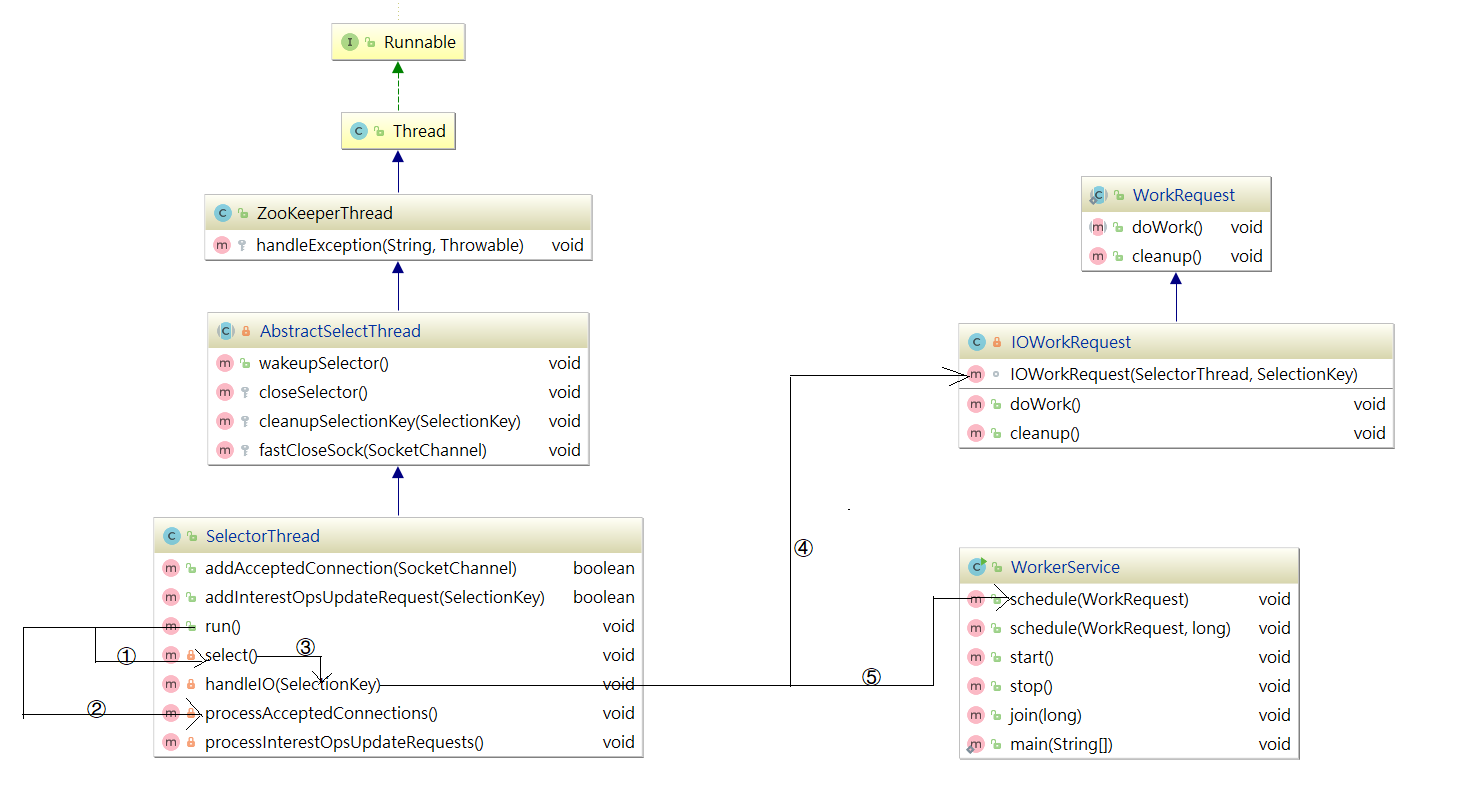This screenshot has height=803, width=1459.
Task: Click the method icon of wakeupSelector()
Action: point(224,363)
